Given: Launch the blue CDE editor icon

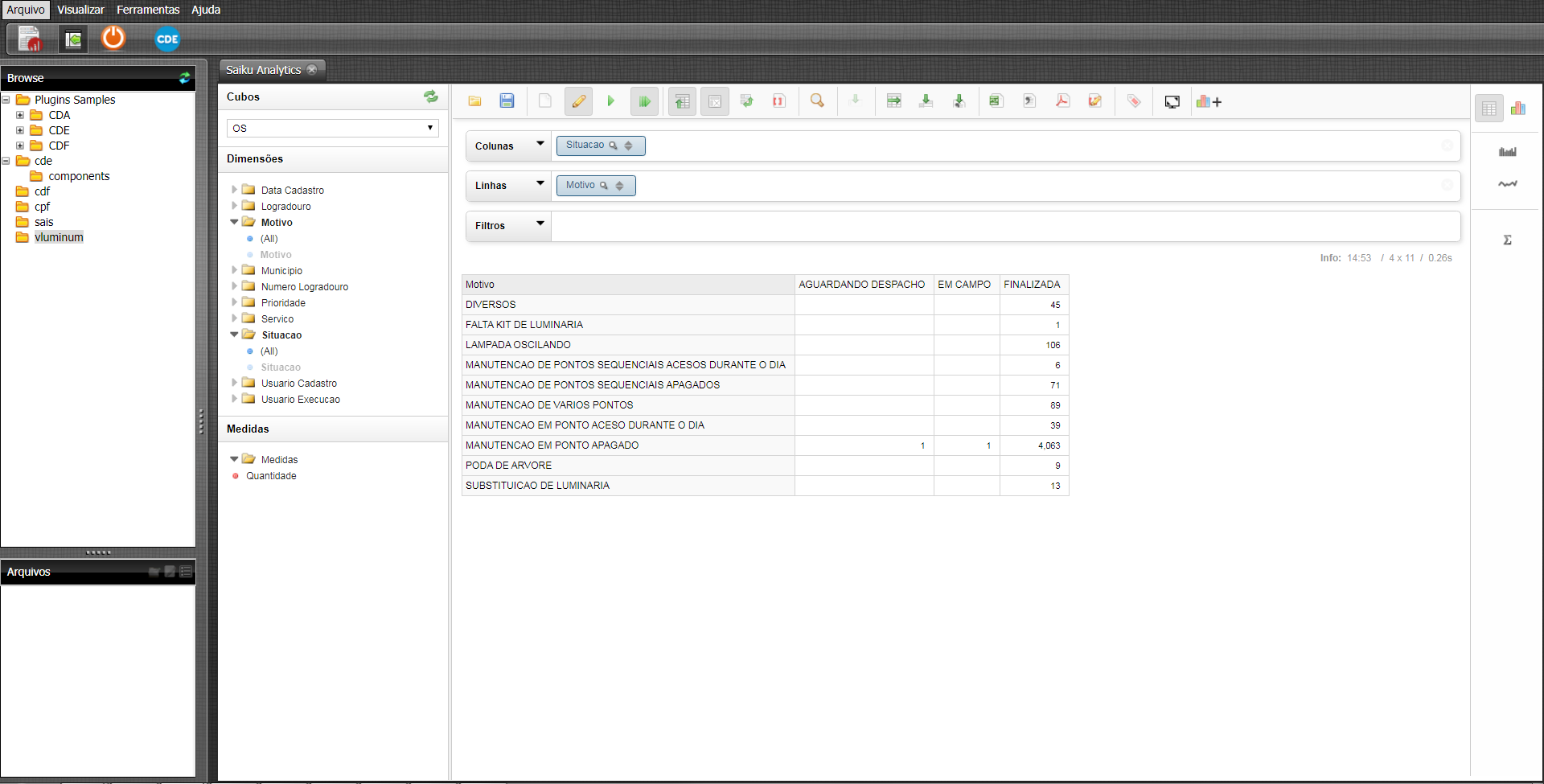Looking at the screenshot, I should coord(167,39).
